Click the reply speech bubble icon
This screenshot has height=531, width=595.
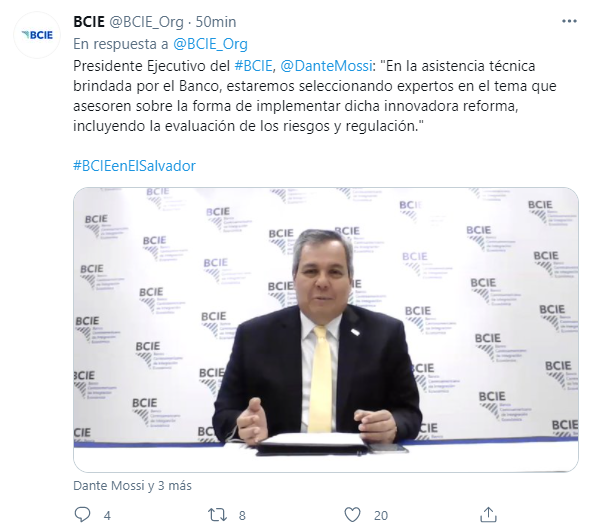82,515
